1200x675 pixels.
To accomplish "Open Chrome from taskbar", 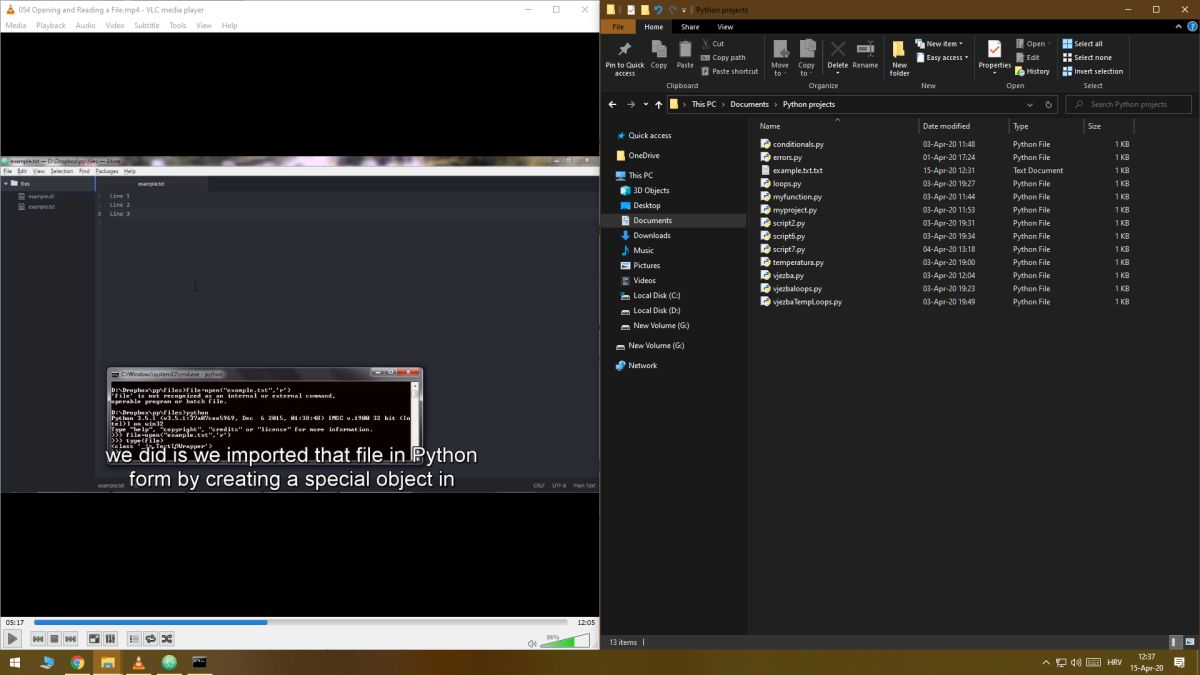I will pos(77,662).
